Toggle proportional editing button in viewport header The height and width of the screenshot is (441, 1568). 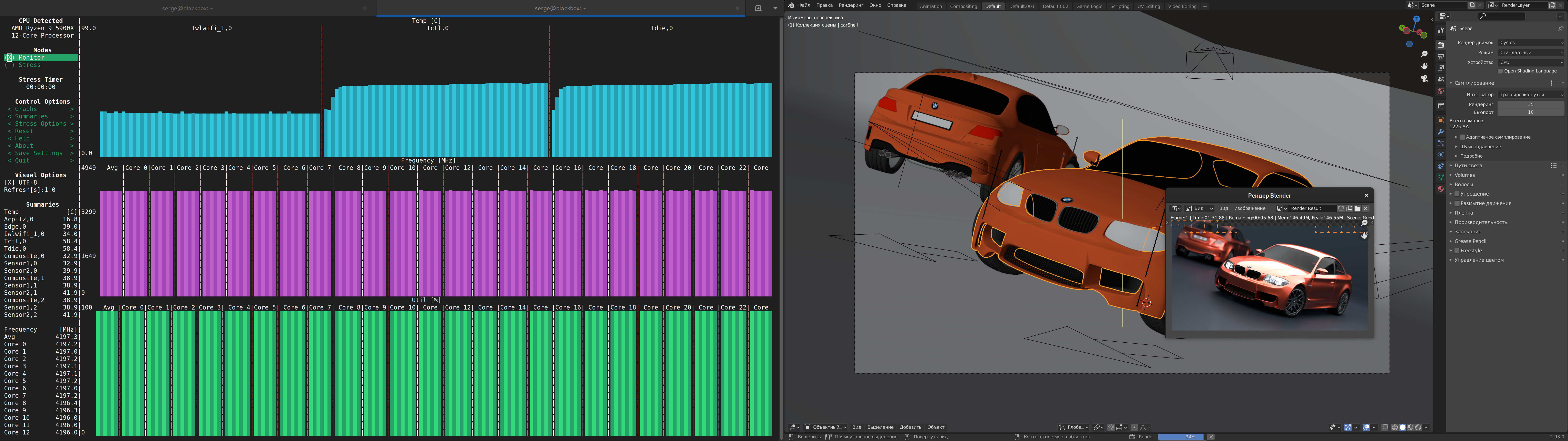[x=1135, y=428]
